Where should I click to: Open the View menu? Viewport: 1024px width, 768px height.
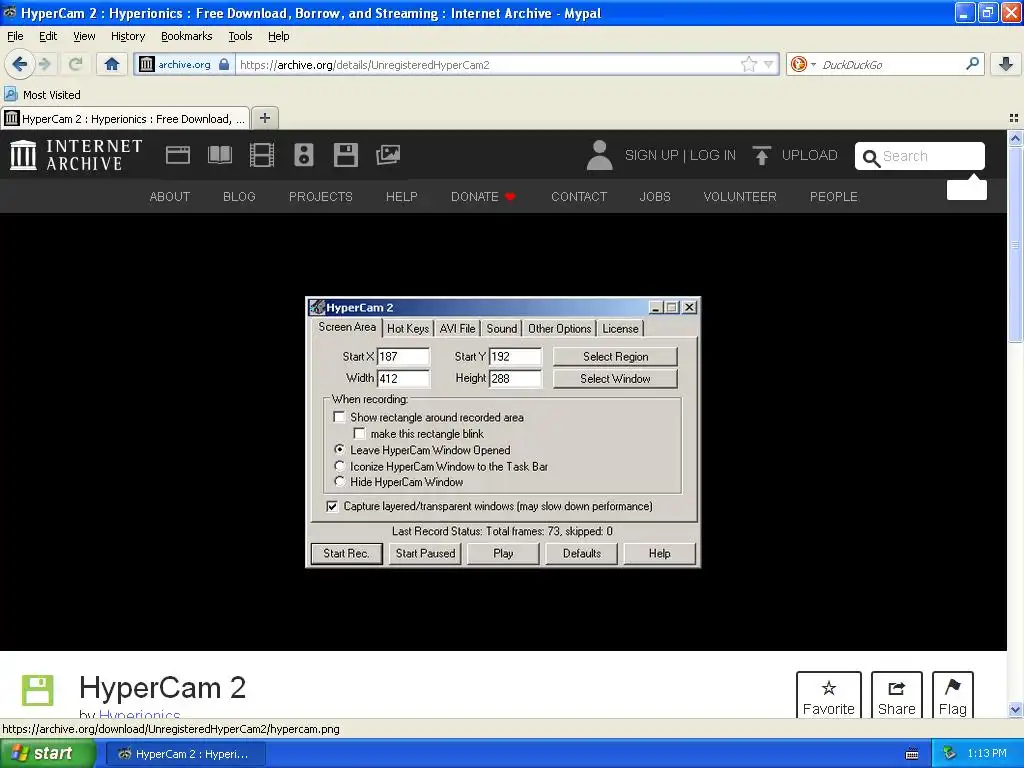pyautogui.click(x=84, y=36)
